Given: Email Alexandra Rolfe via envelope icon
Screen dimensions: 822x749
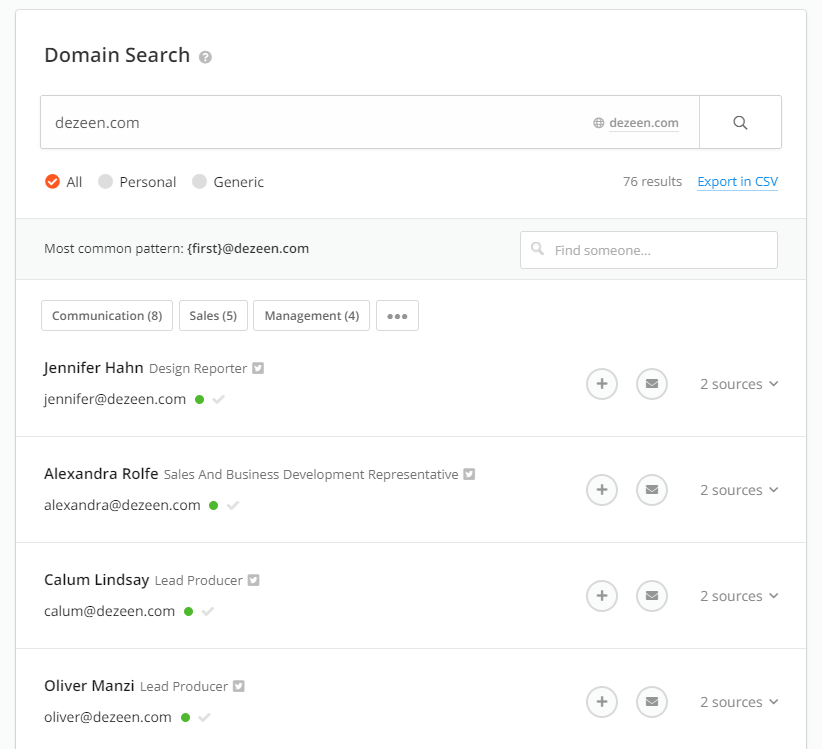Looking at the screenshot, I should [652, 490].
